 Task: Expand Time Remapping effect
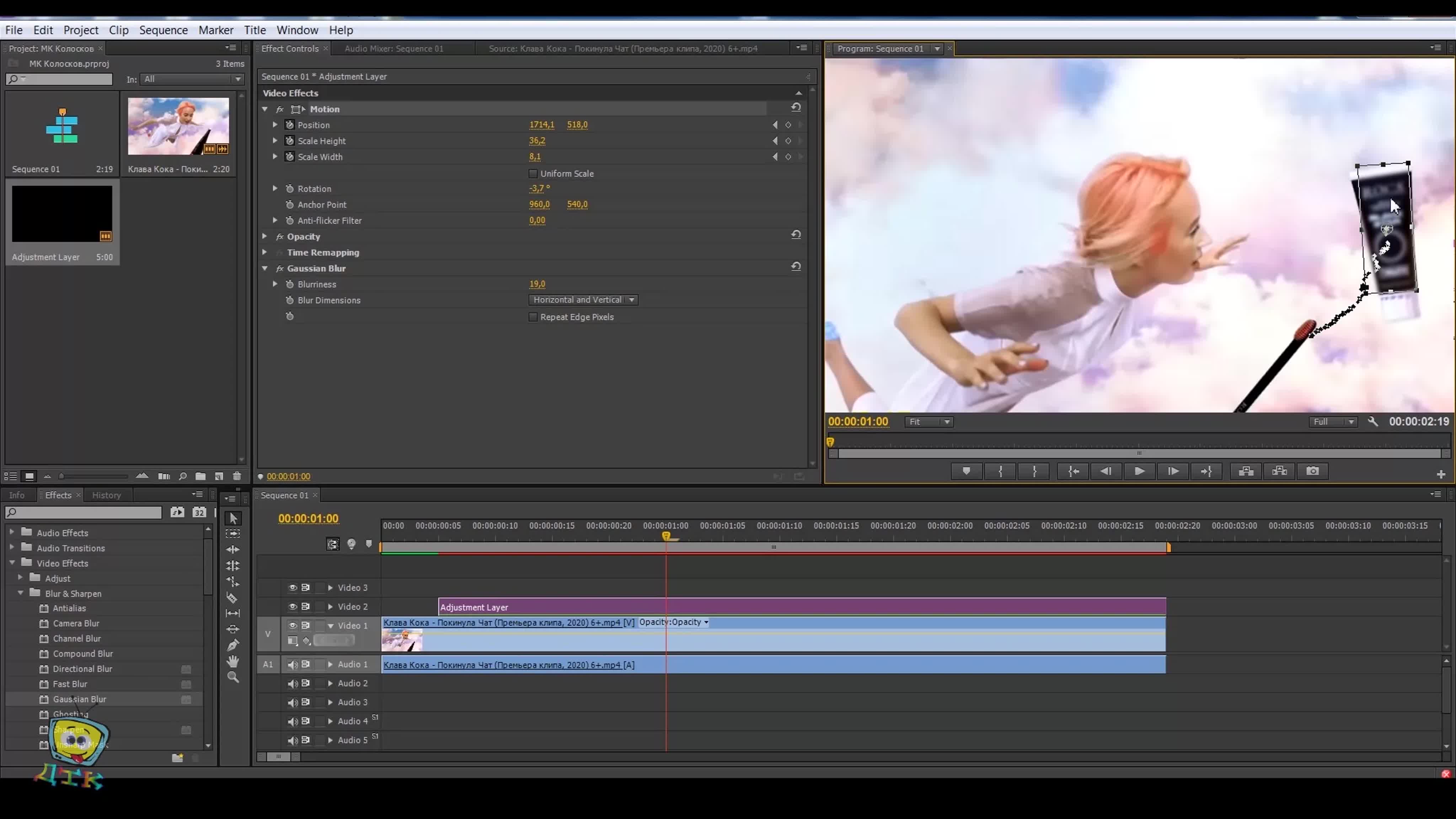click(x=264, y=253)
